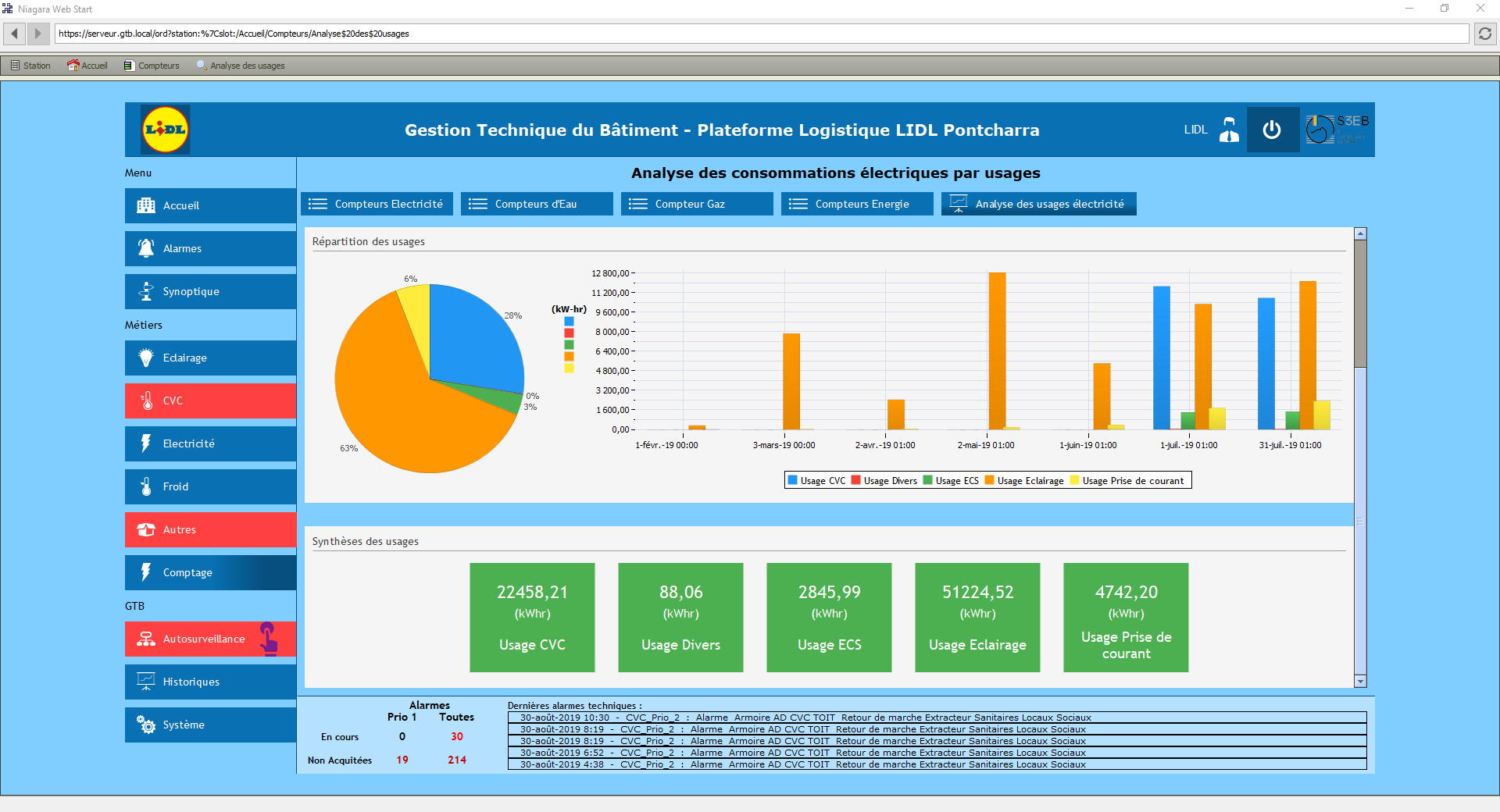Restore the Niagara Web Start window

1445,9
